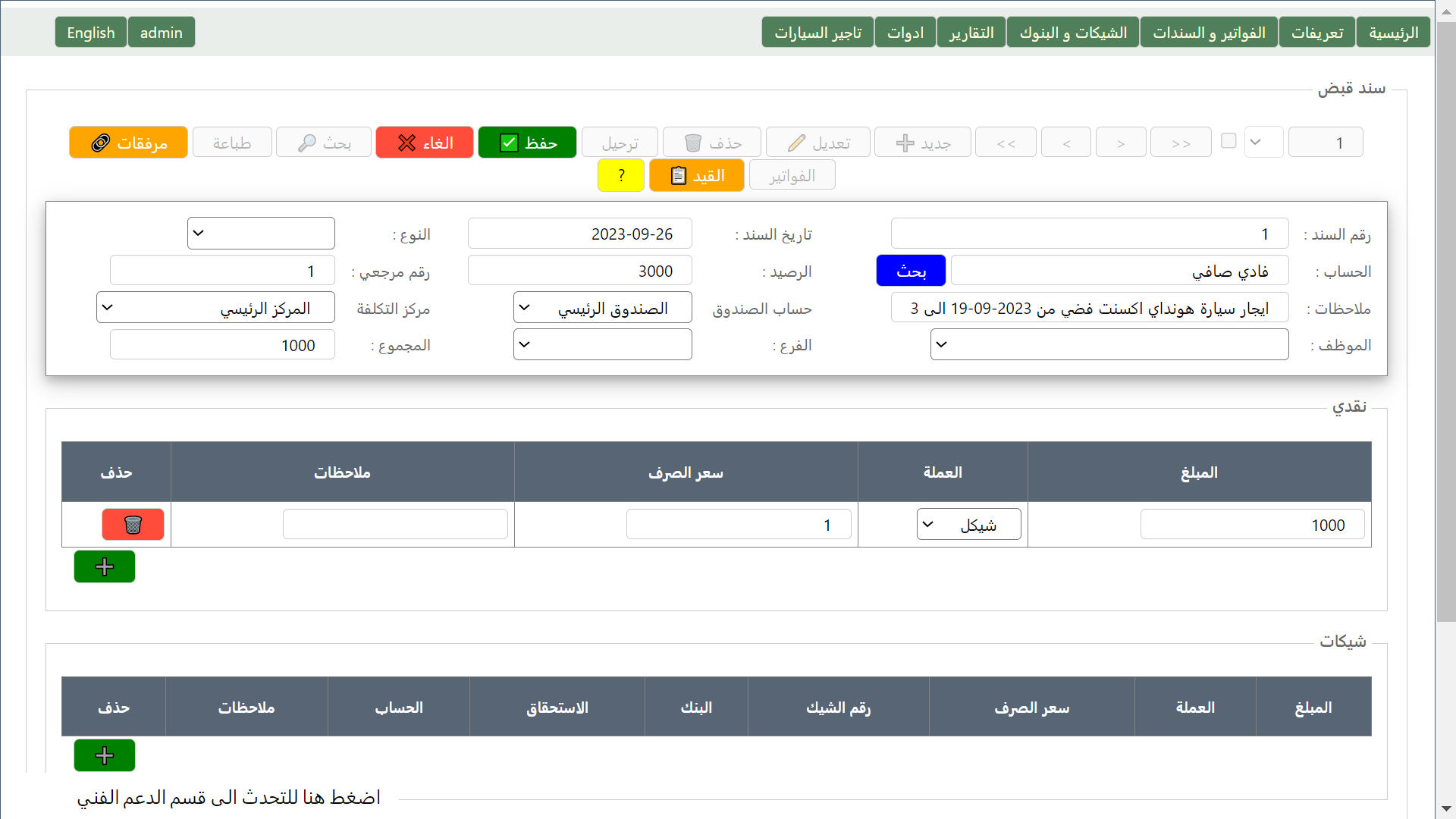The width and height of the screenshot is (1456, 819).
Task: Delete the cash row with red trash icon
Action: [x=133, y=525]
